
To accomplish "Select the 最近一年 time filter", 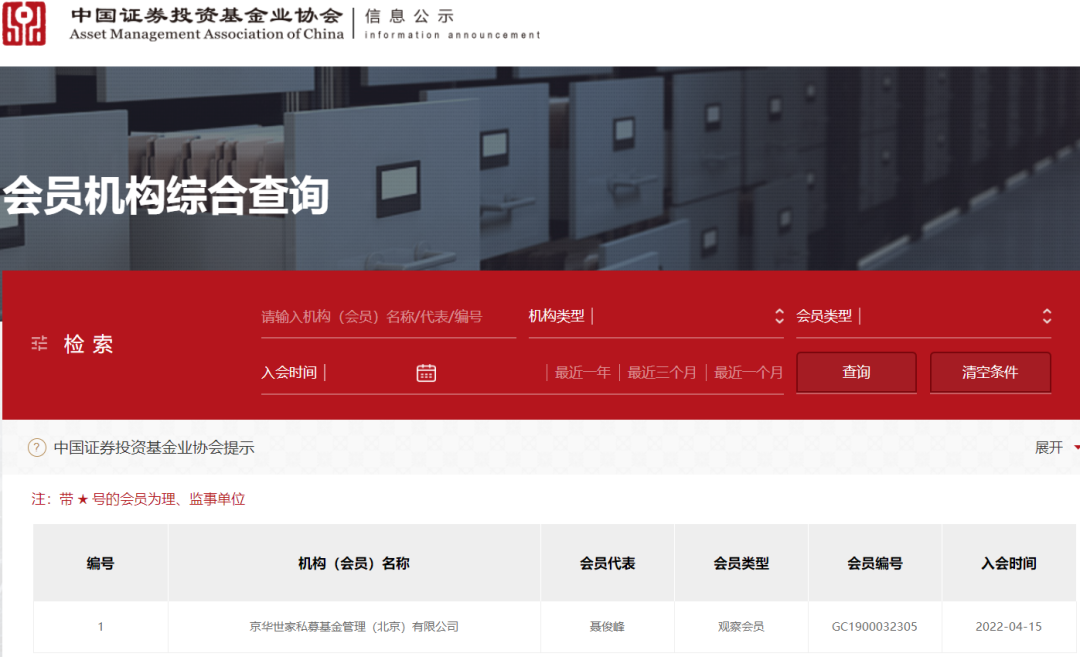I will [583, 373].
